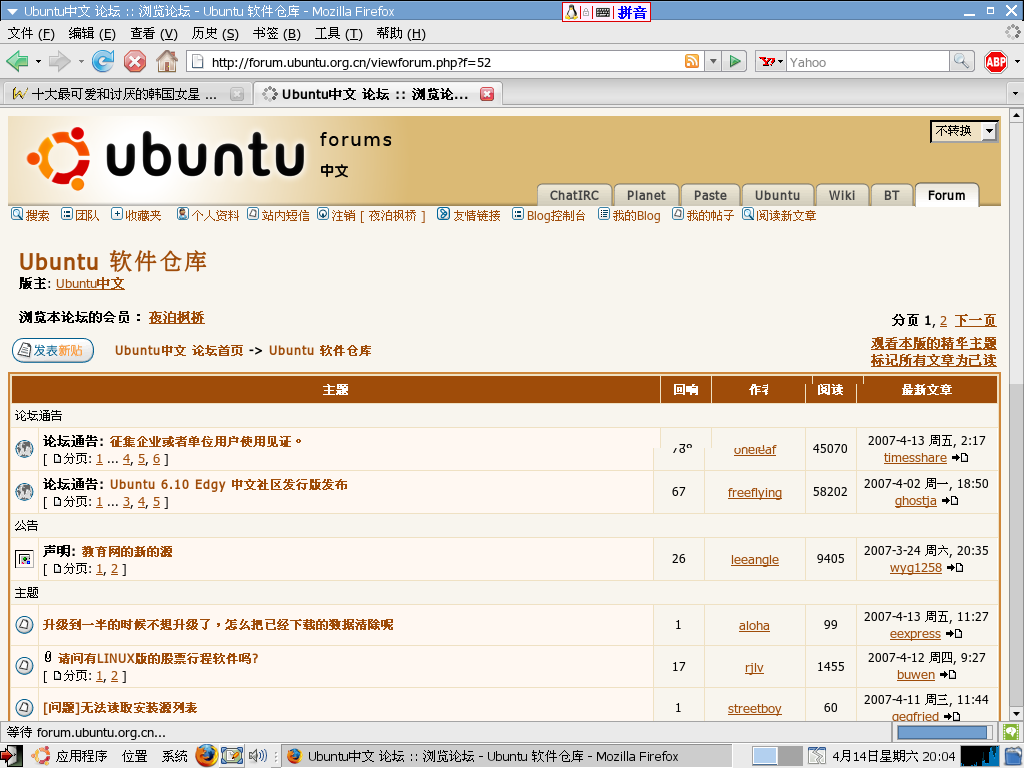Click 标记所有文章为已读 link

pos(933,360)
